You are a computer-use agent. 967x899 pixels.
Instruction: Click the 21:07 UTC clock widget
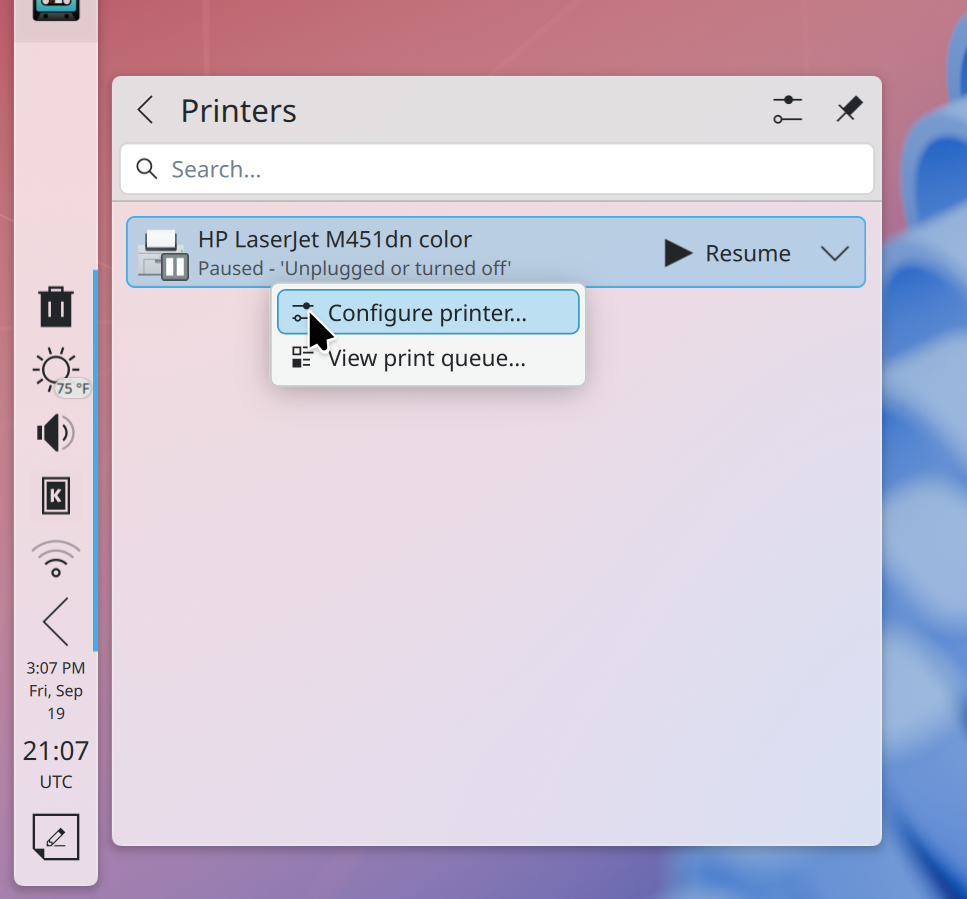coord(56,763)
